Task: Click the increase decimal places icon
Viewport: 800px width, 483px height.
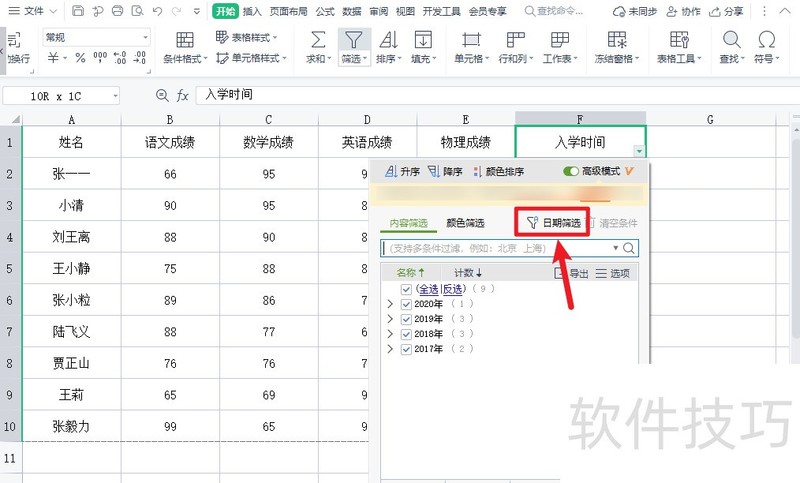Action: pyautogui.click(x=120, y=58)
